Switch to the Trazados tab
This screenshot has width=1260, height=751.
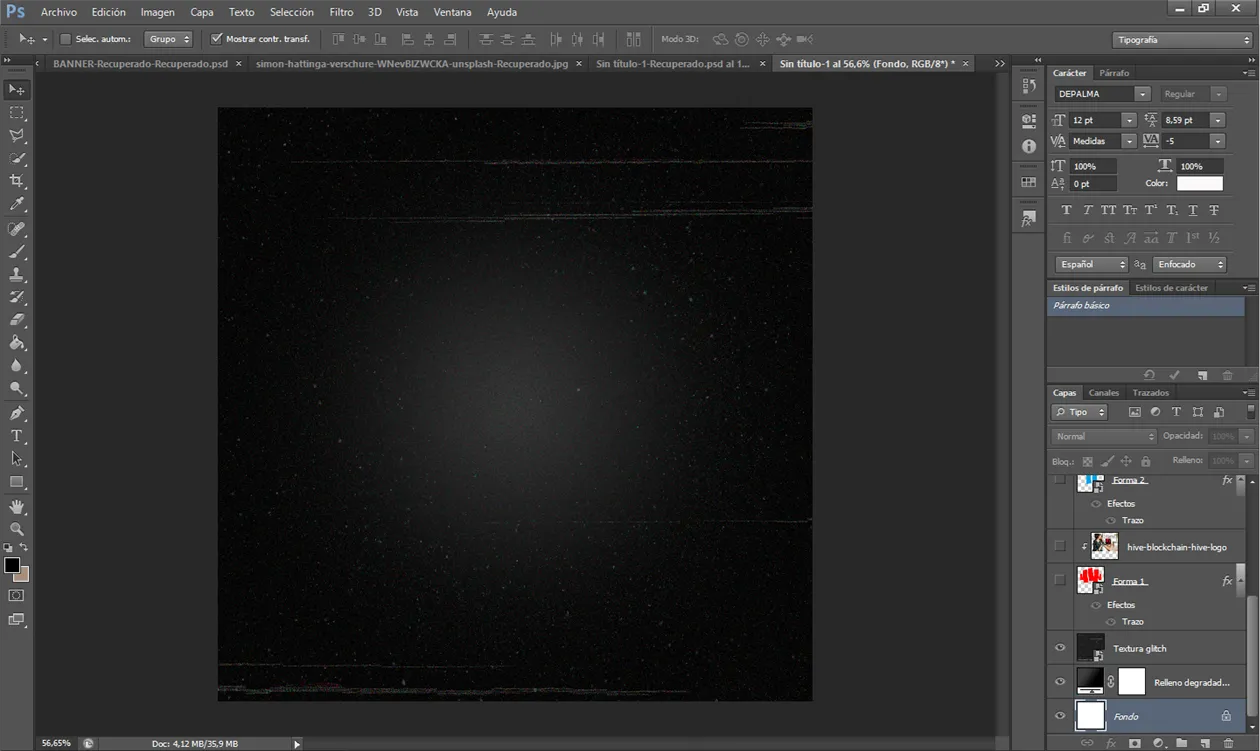(1150, 393)
